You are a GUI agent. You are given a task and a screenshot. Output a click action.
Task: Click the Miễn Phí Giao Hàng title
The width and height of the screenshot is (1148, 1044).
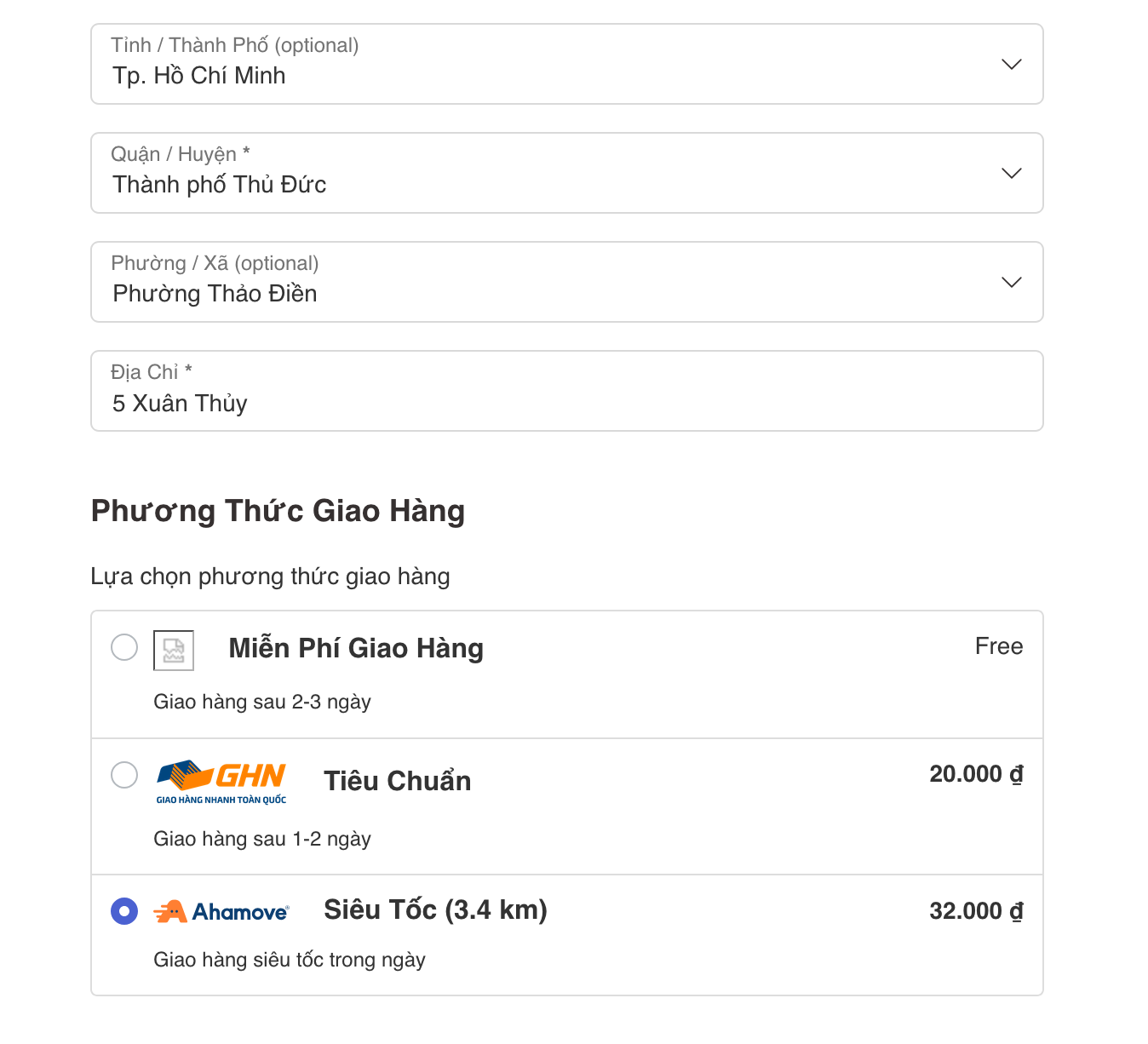356,648
